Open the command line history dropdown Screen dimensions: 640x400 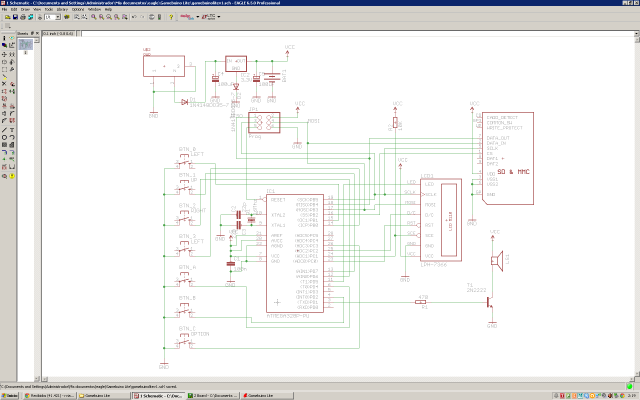click(x=637, y=33)
